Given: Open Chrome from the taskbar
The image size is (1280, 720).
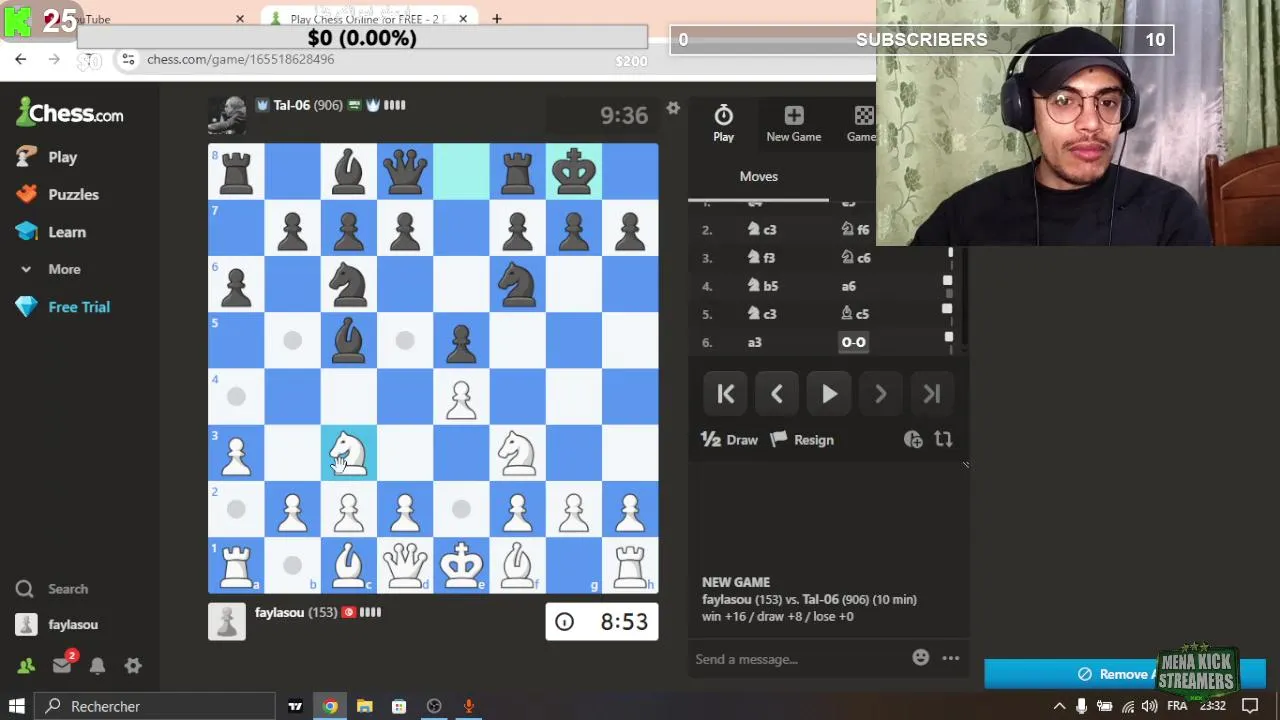Looking at the screenshot, I should tap(330, 706).
